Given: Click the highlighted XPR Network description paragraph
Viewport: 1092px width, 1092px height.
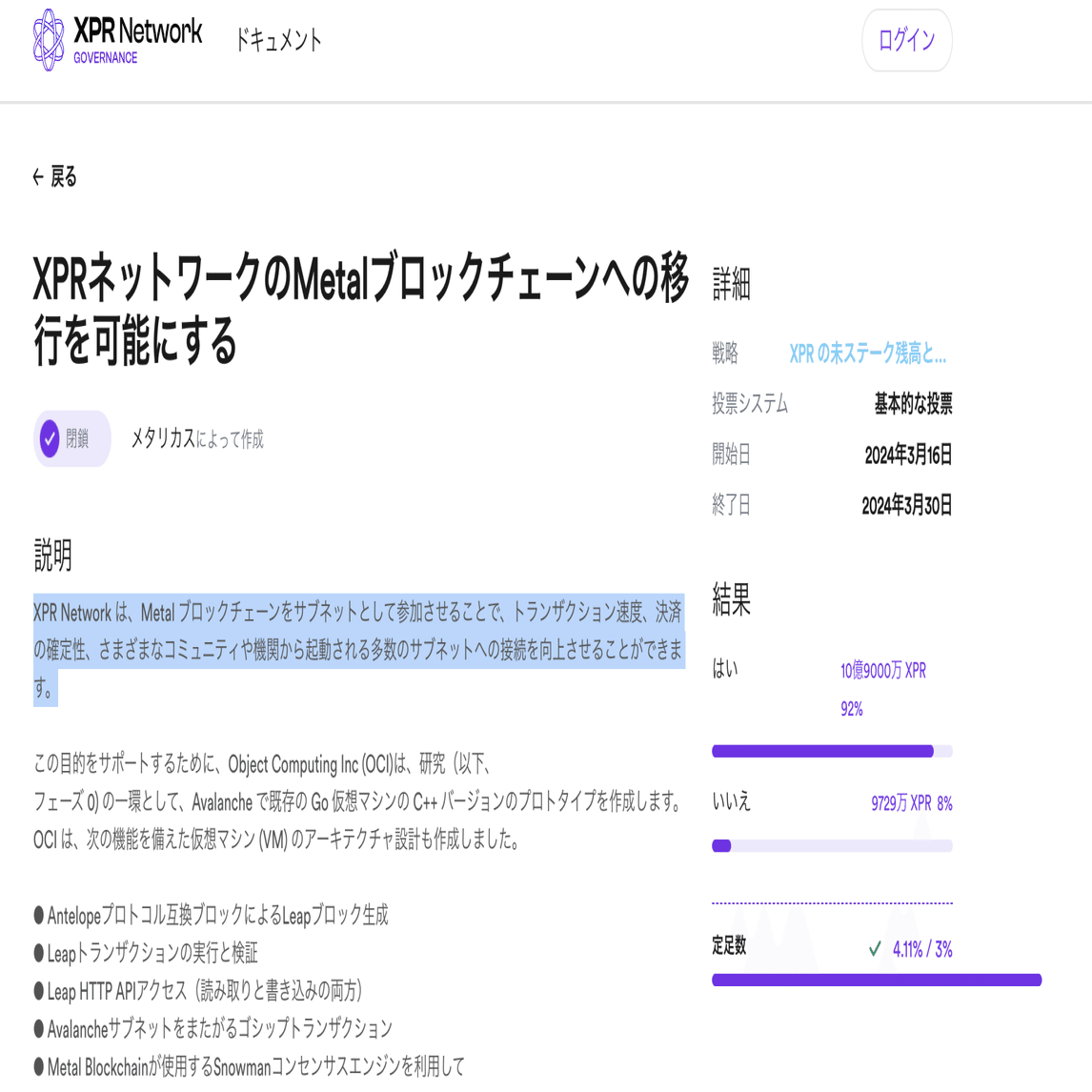Looking at the screenshot, I should coord(358,650).
